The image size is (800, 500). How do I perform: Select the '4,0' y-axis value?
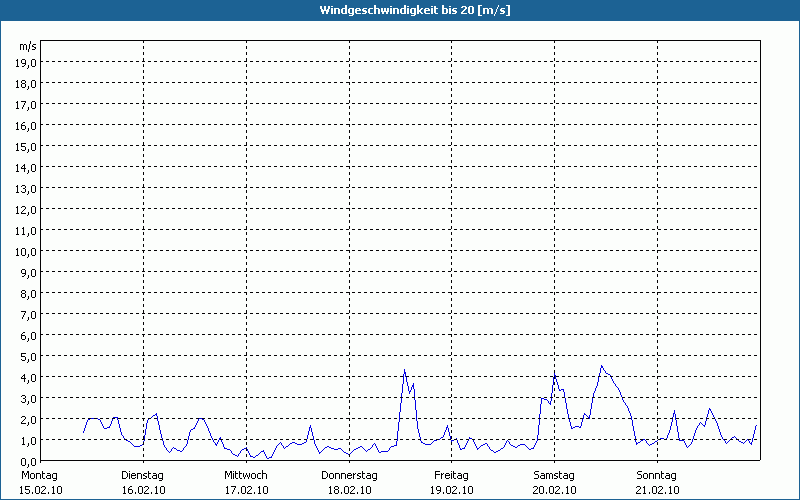click(x=29, y=378)
